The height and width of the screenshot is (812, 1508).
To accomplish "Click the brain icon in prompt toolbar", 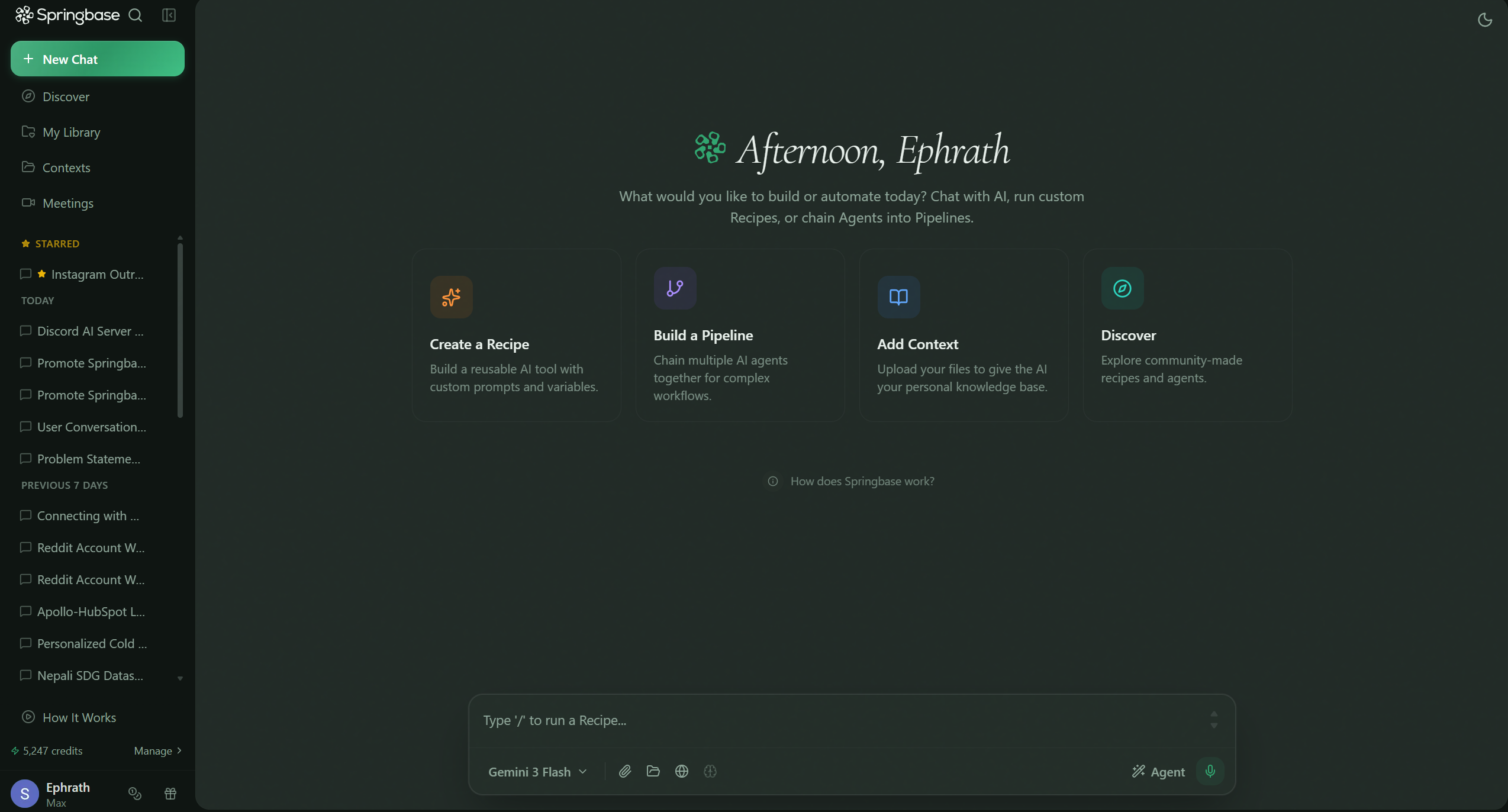I will pyautogui.click(x=710, y=771).
